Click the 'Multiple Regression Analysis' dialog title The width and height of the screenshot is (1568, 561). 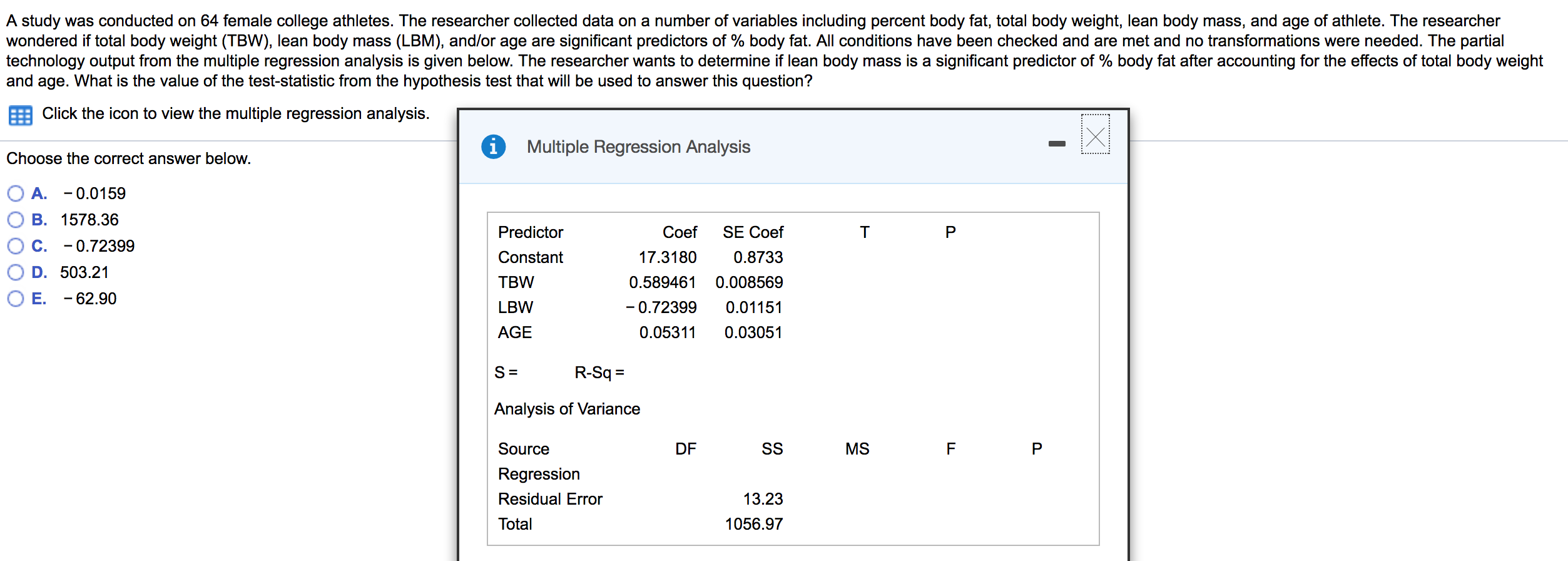(638, 147)
